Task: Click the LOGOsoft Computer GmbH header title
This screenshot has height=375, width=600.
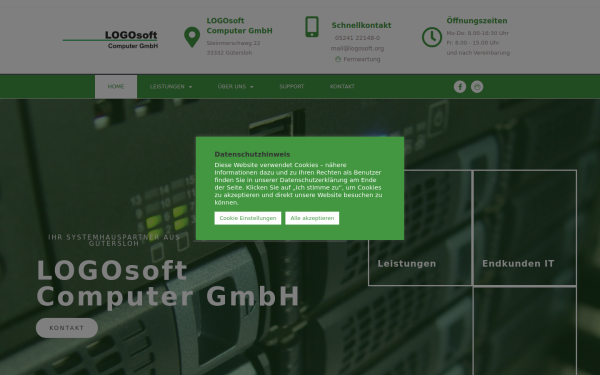Action: click(x=240, y=26)
